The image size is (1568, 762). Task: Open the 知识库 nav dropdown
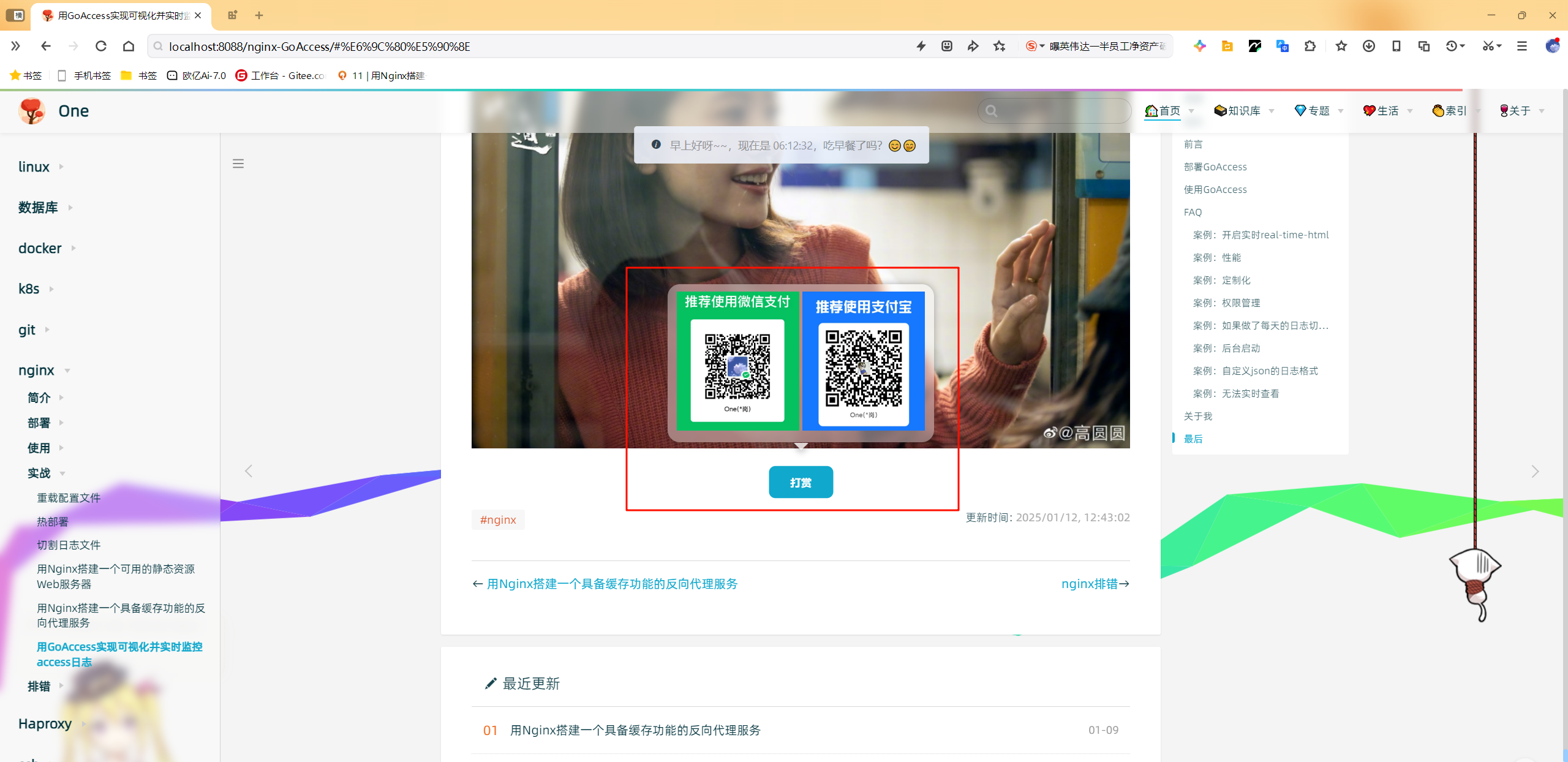pyautogui.click(x=1244, y=111)
